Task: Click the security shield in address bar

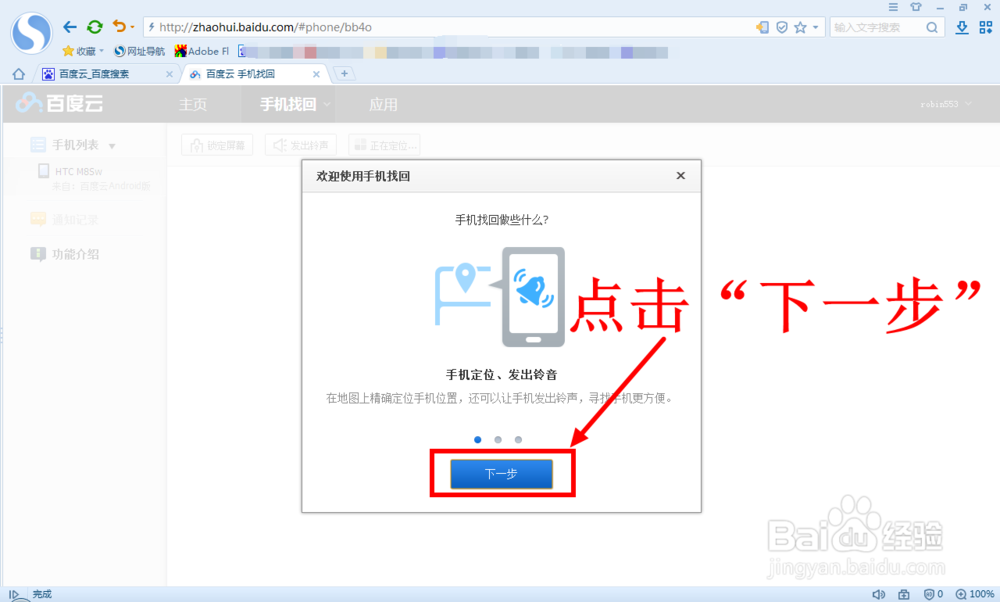Action: click(x=781, y=27)
